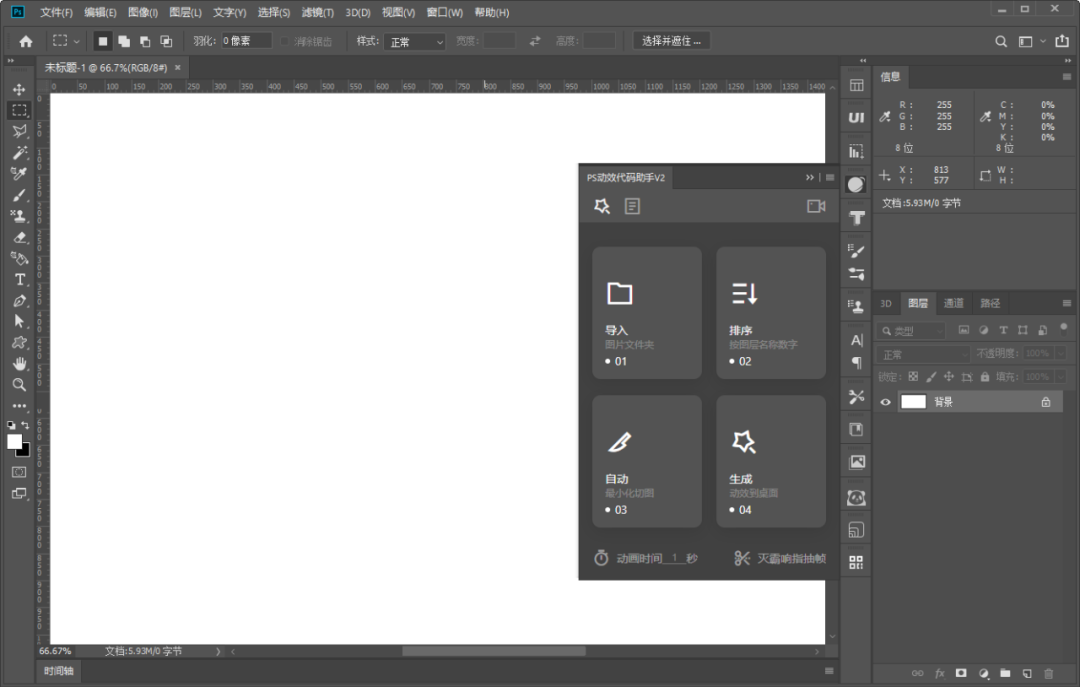Click the video camera icon in plugin panel
This screenshot has height=687, width=1080.
coord(816,206)
